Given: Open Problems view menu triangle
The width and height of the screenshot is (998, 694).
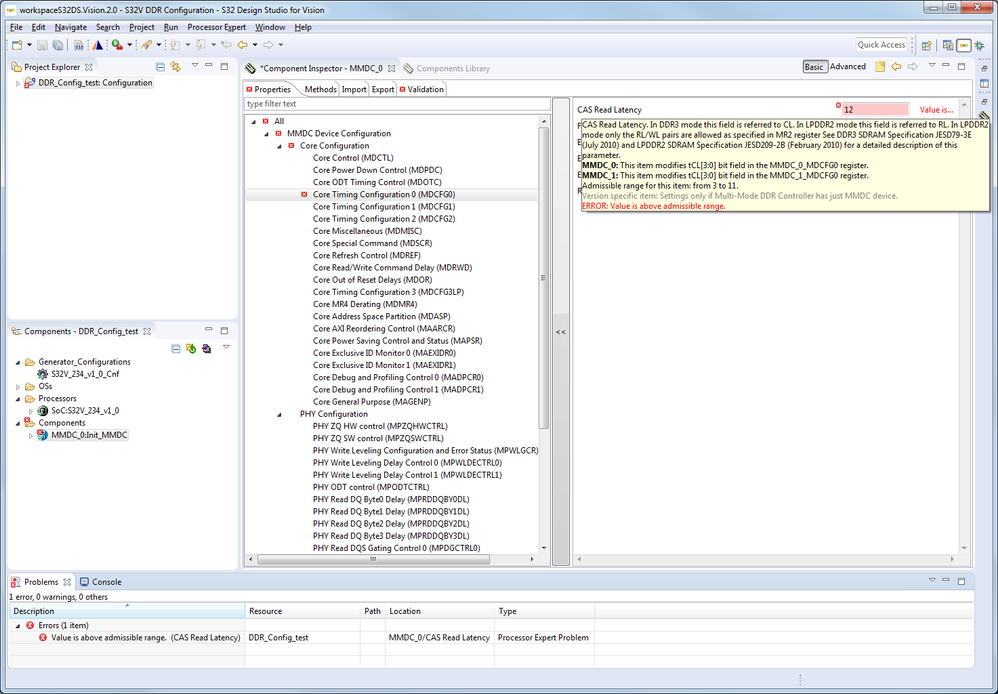Looking at the screenshot, I should point(932,580).
